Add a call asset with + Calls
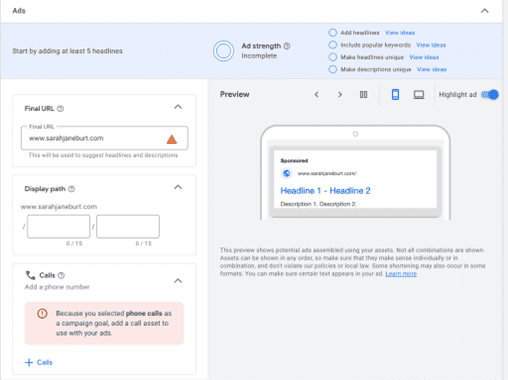 click(39, 362)
